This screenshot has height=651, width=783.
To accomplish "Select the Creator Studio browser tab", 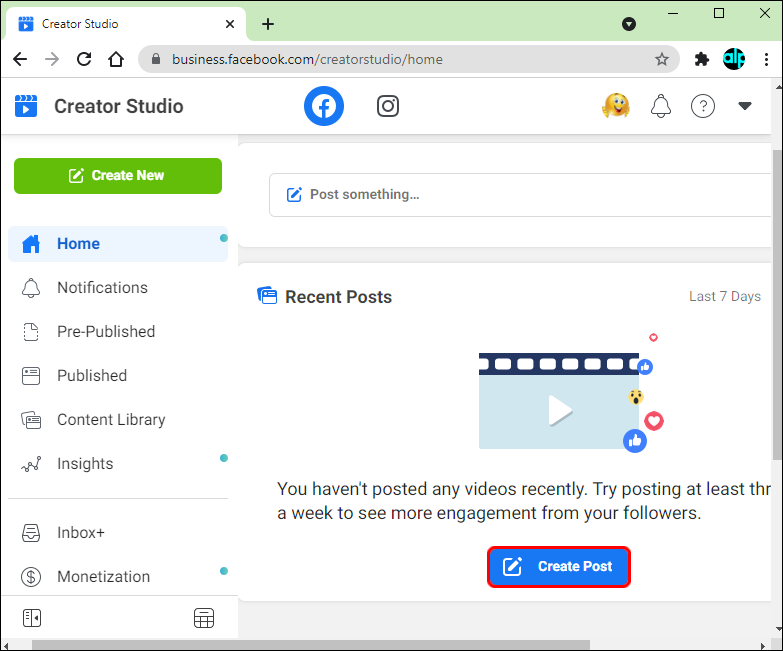I will pos(126,24).
